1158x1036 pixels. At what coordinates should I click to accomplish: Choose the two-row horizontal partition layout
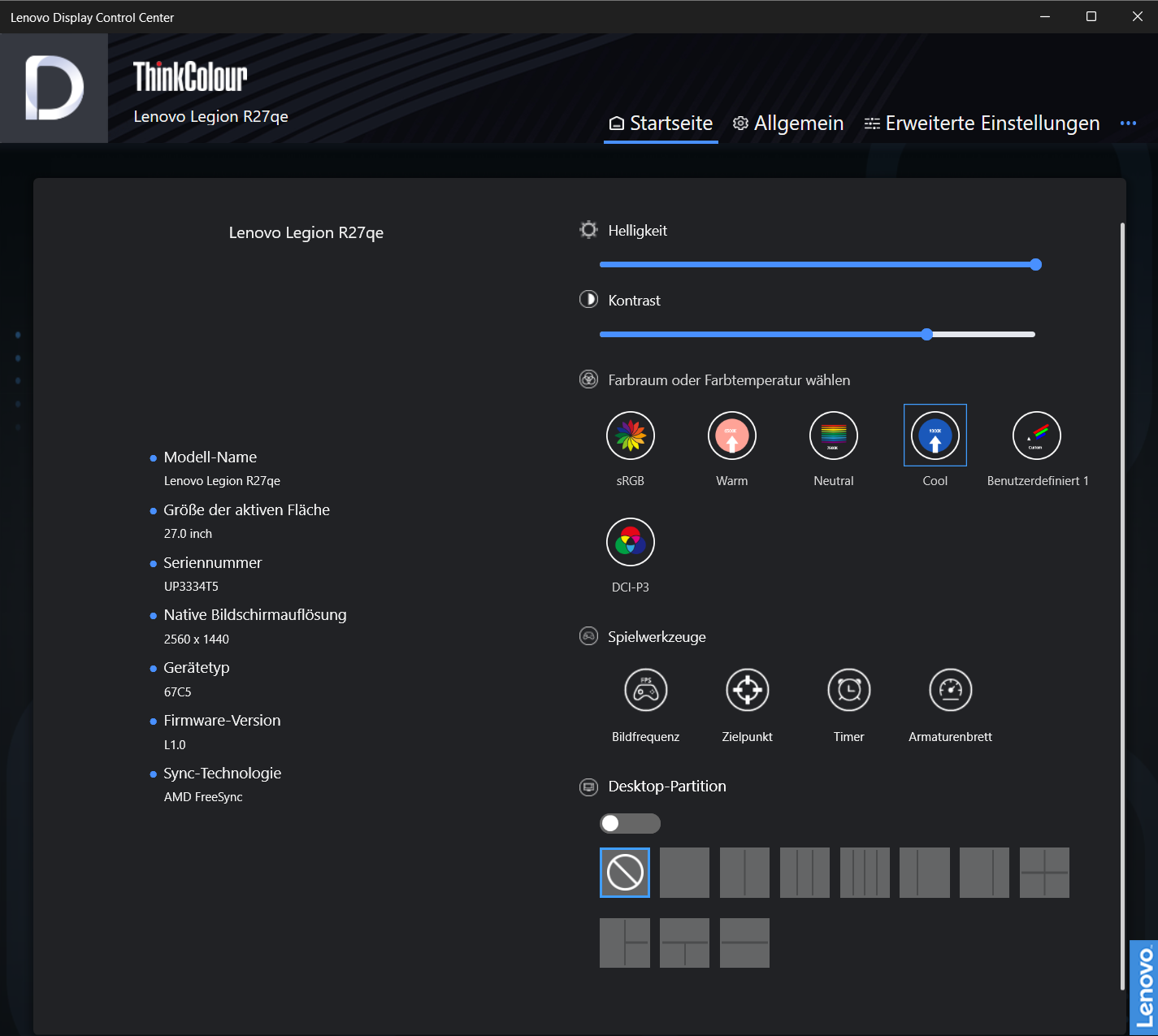[x=744, y=943]
